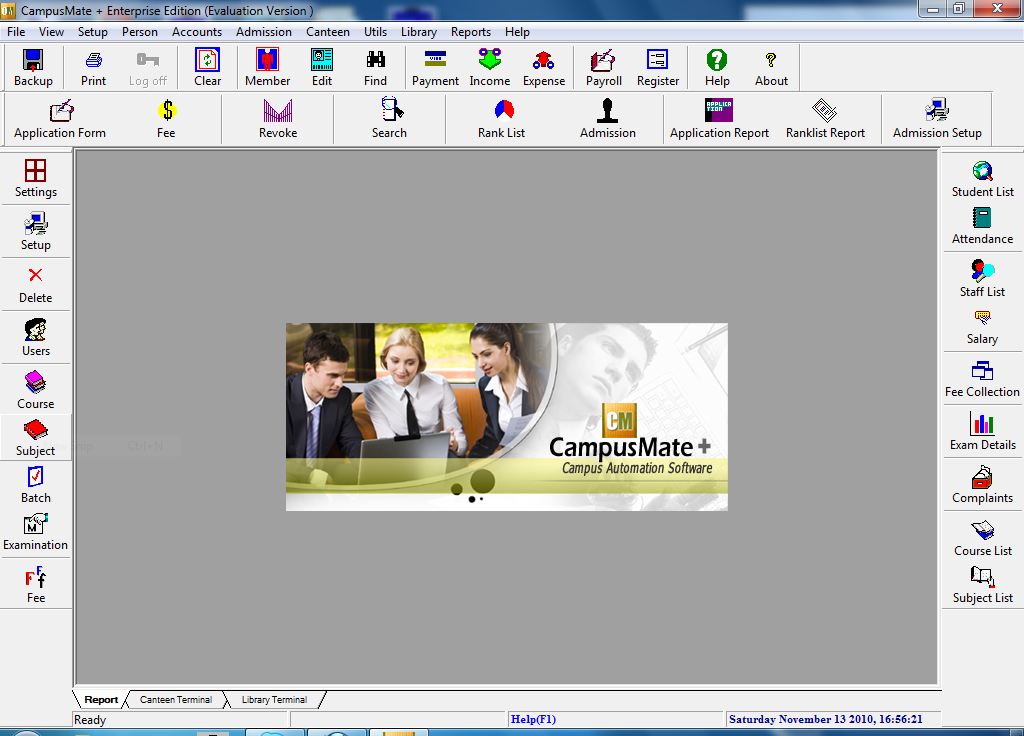The image size is (1024, 736).
Task: Open Setup in the left sidebar
Action: (x=35, y=231)
